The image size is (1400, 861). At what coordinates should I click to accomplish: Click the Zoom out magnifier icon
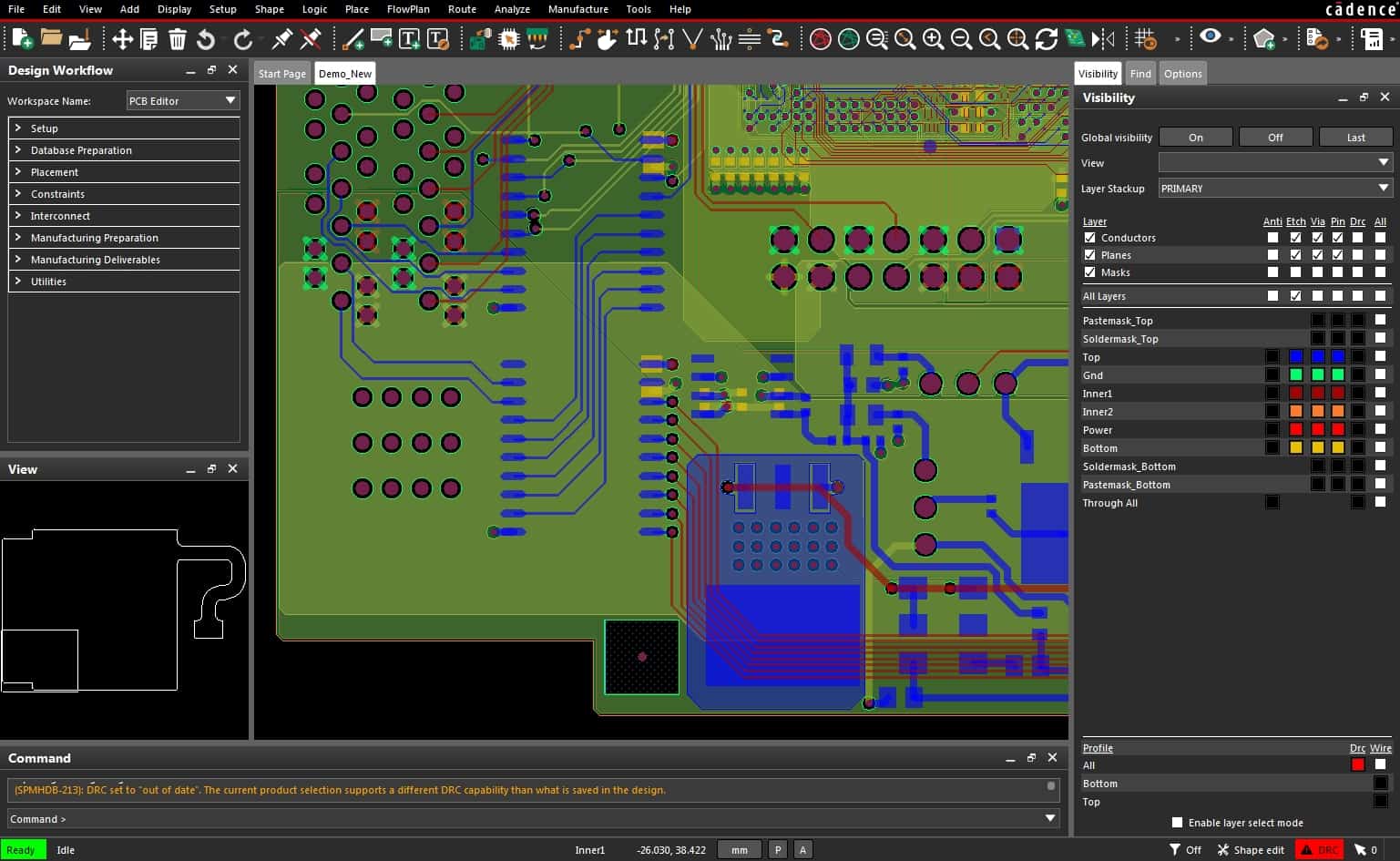click(961, 38)
